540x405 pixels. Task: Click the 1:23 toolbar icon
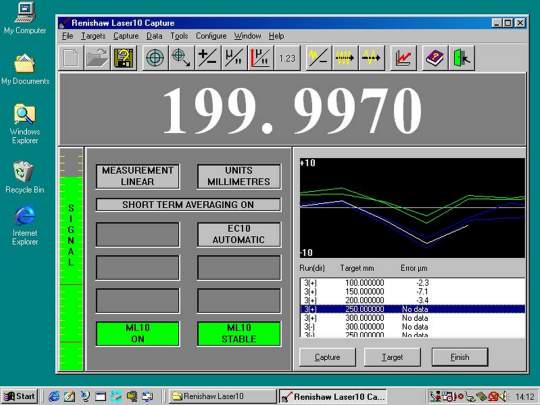point(287,58)
